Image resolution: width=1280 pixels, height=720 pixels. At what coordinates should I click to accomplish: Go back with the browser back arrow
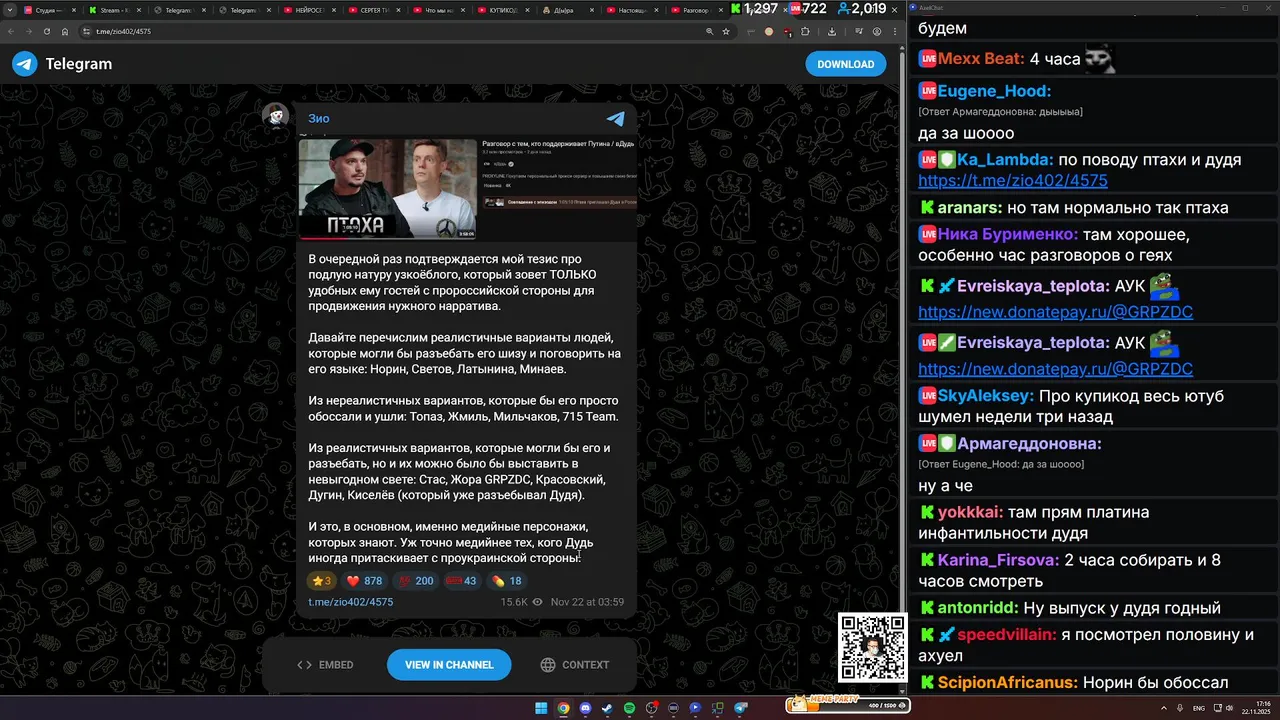[x=10, y=31]
